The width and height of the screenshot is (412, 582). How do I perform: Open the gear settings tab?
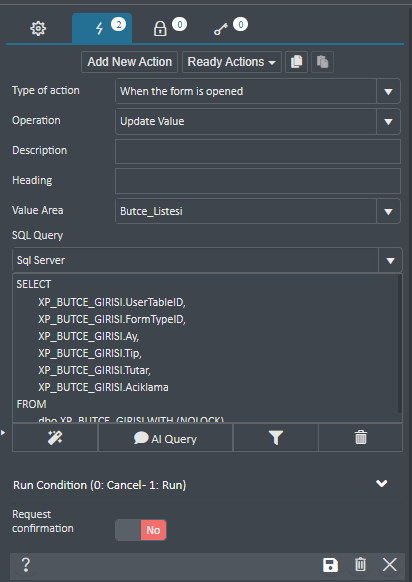[38, 29]
